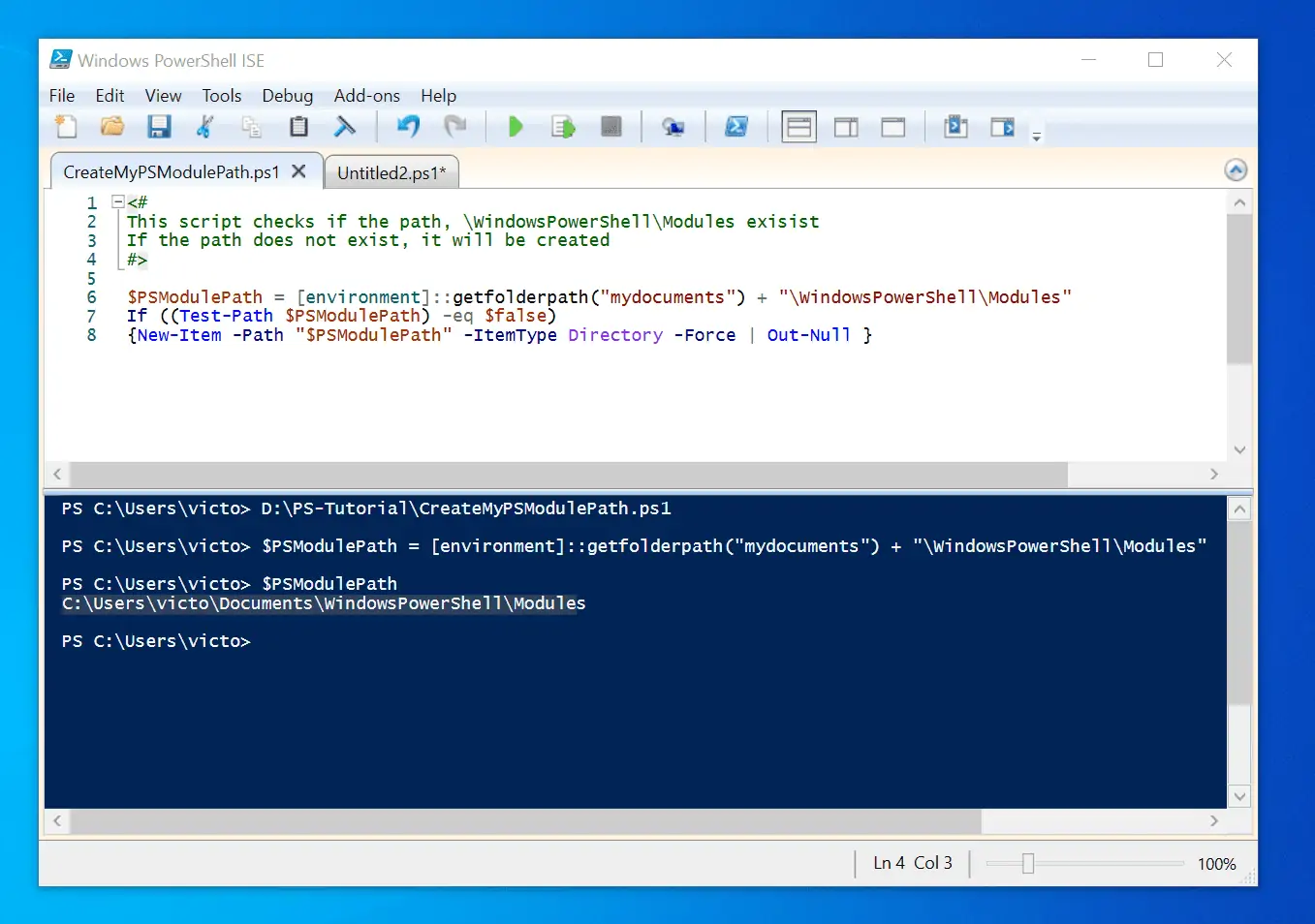Show Command Window icon
Screen dimensions: 1315x924
pyautogui.click(x=955, y=127)
